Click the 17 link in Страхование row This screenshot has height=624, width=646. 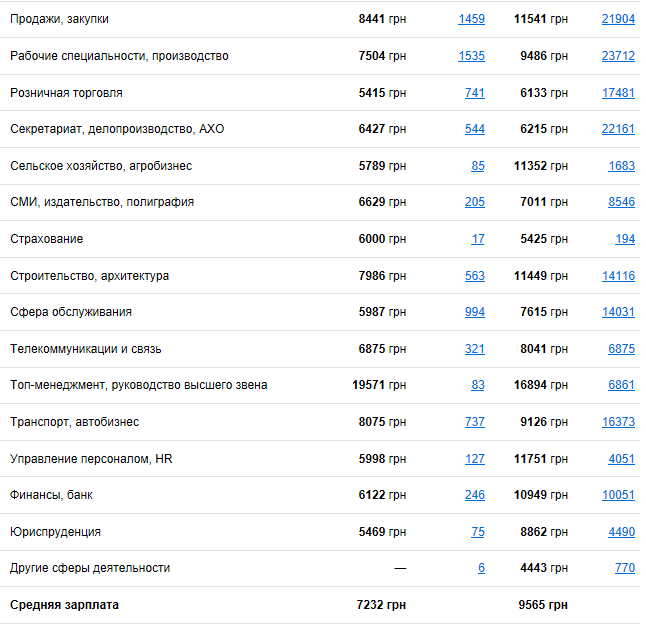click(478, 239)
